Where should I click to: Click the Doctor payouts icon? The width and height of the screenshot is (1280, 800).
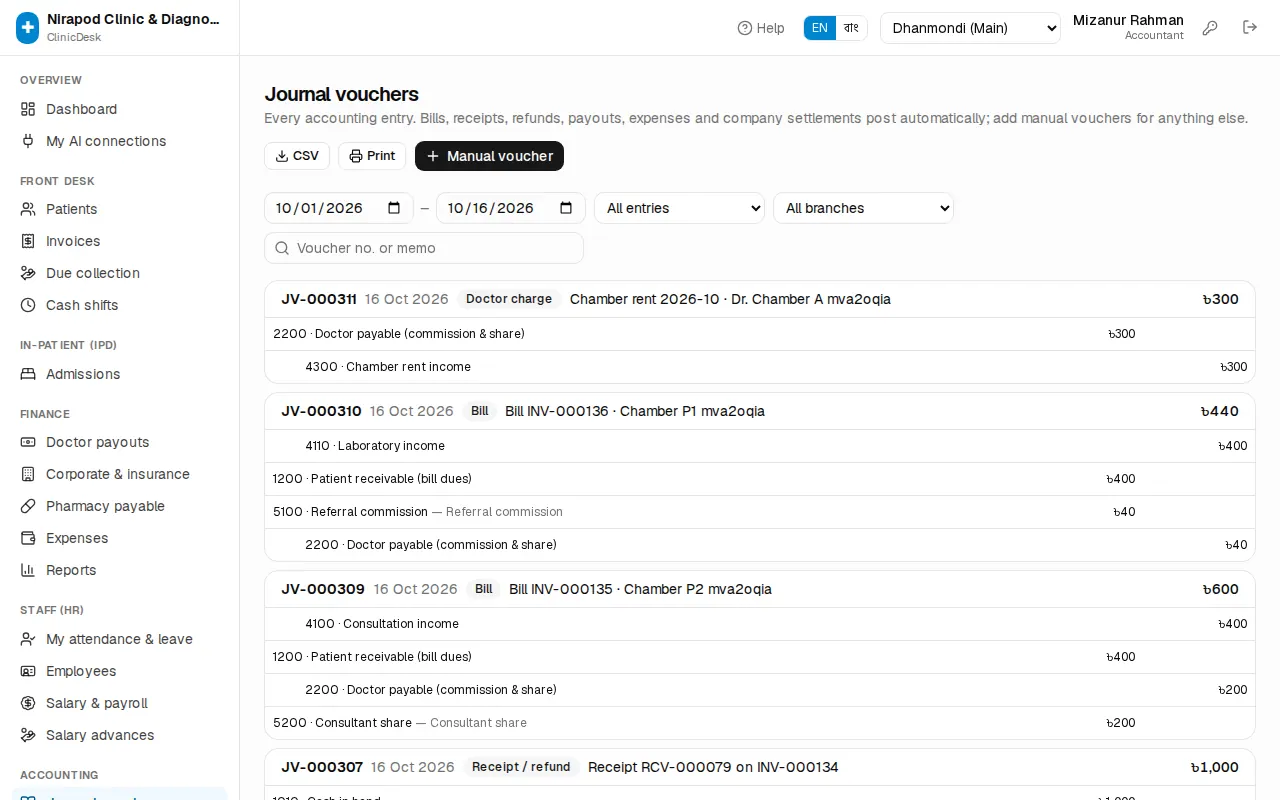pyautogui.click(x=28, y=442)
